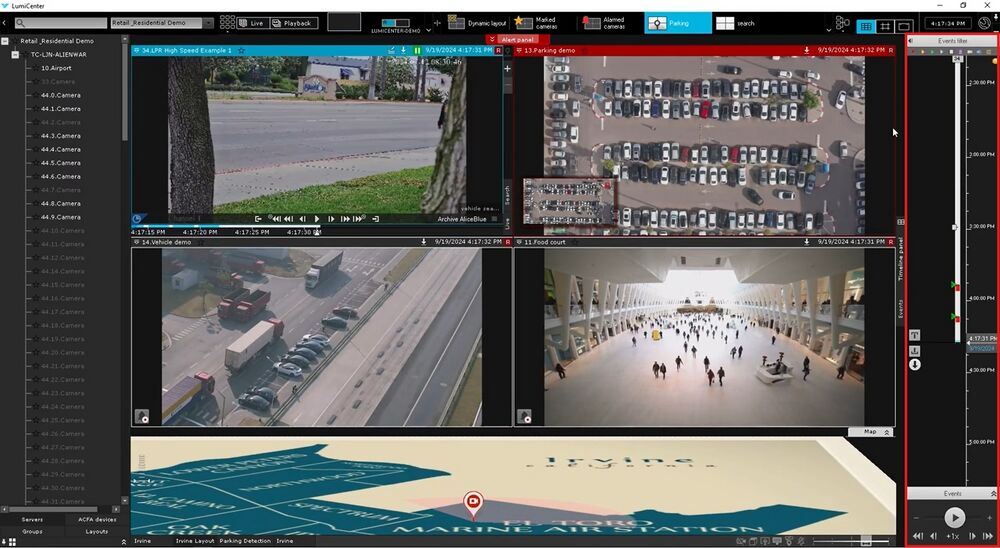Viewport: 1000px width, 548px height.
Task: Play the archive in the LPR tile
Action: [x=317, y=219]
